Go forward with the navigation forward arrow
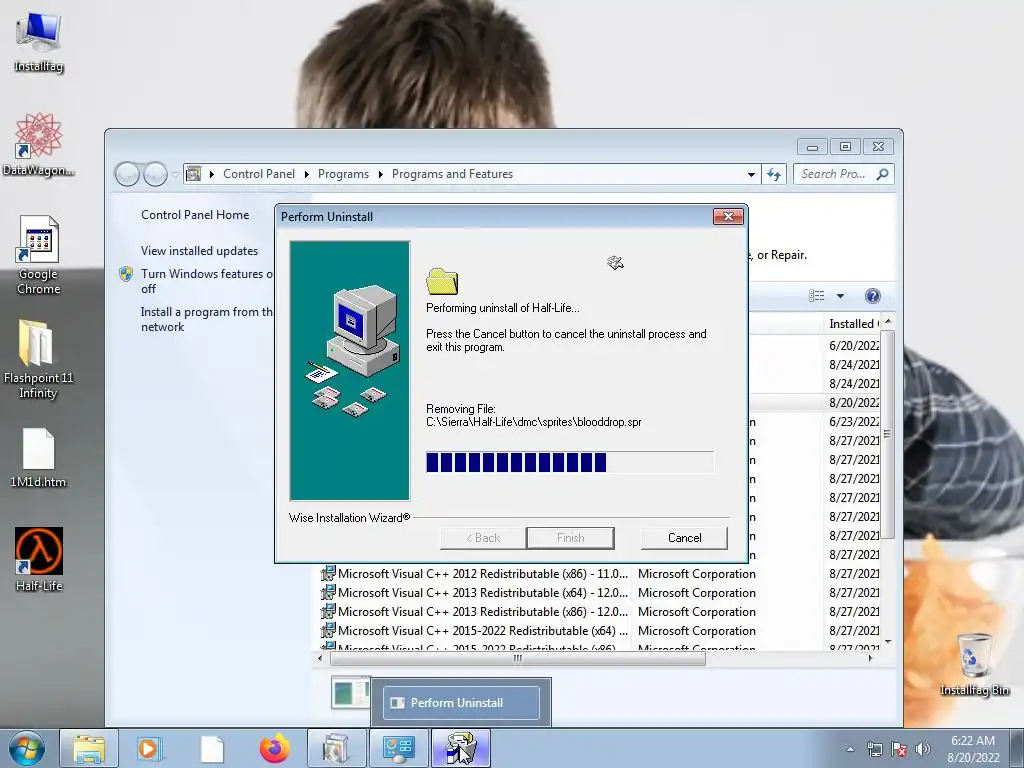Image resolution: width=1024 pixels, height=768 pixels. pyautogui.click(x=155, y=174)
